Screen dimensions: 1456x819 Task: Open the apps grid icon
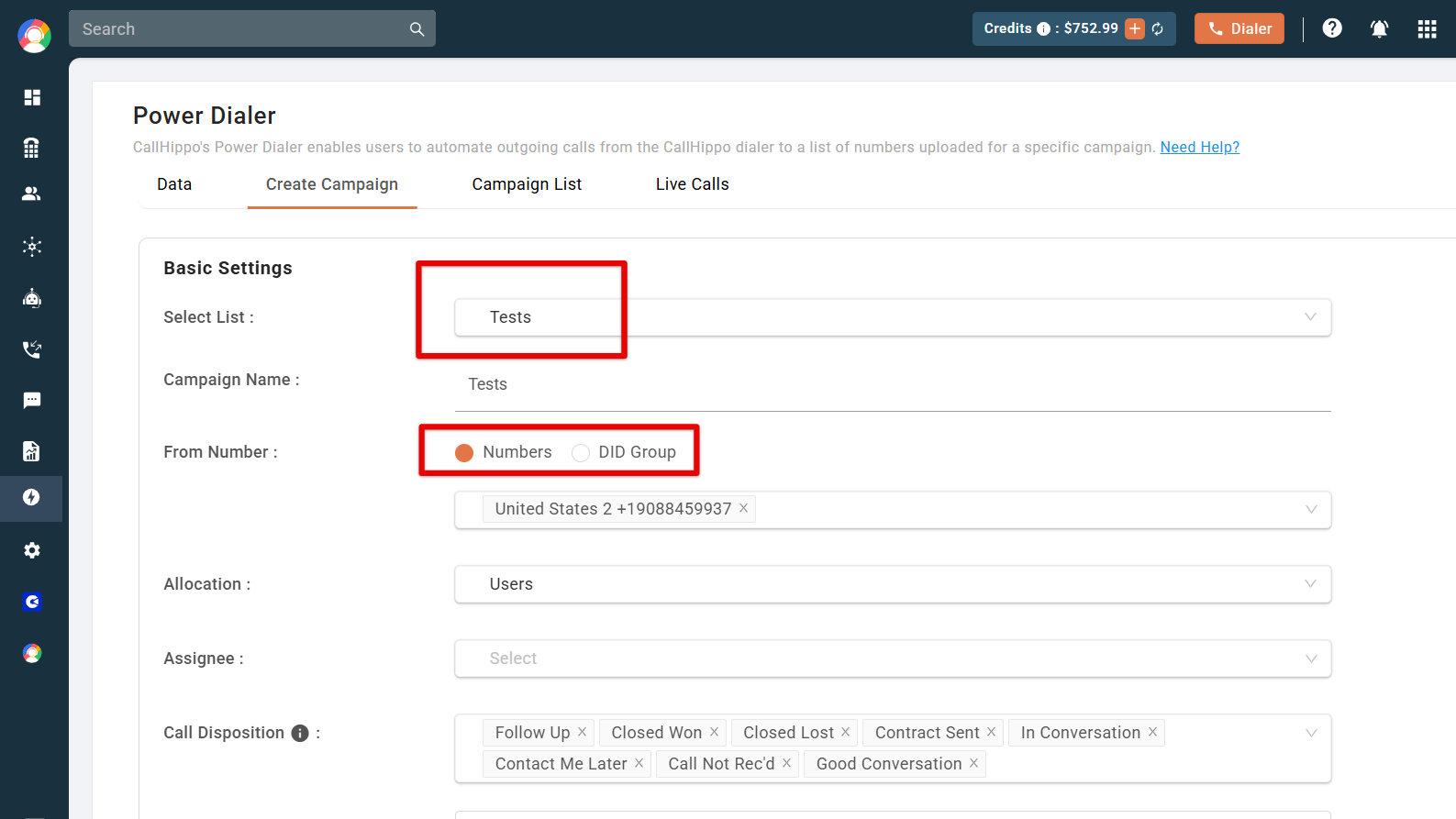point(1427,28)
